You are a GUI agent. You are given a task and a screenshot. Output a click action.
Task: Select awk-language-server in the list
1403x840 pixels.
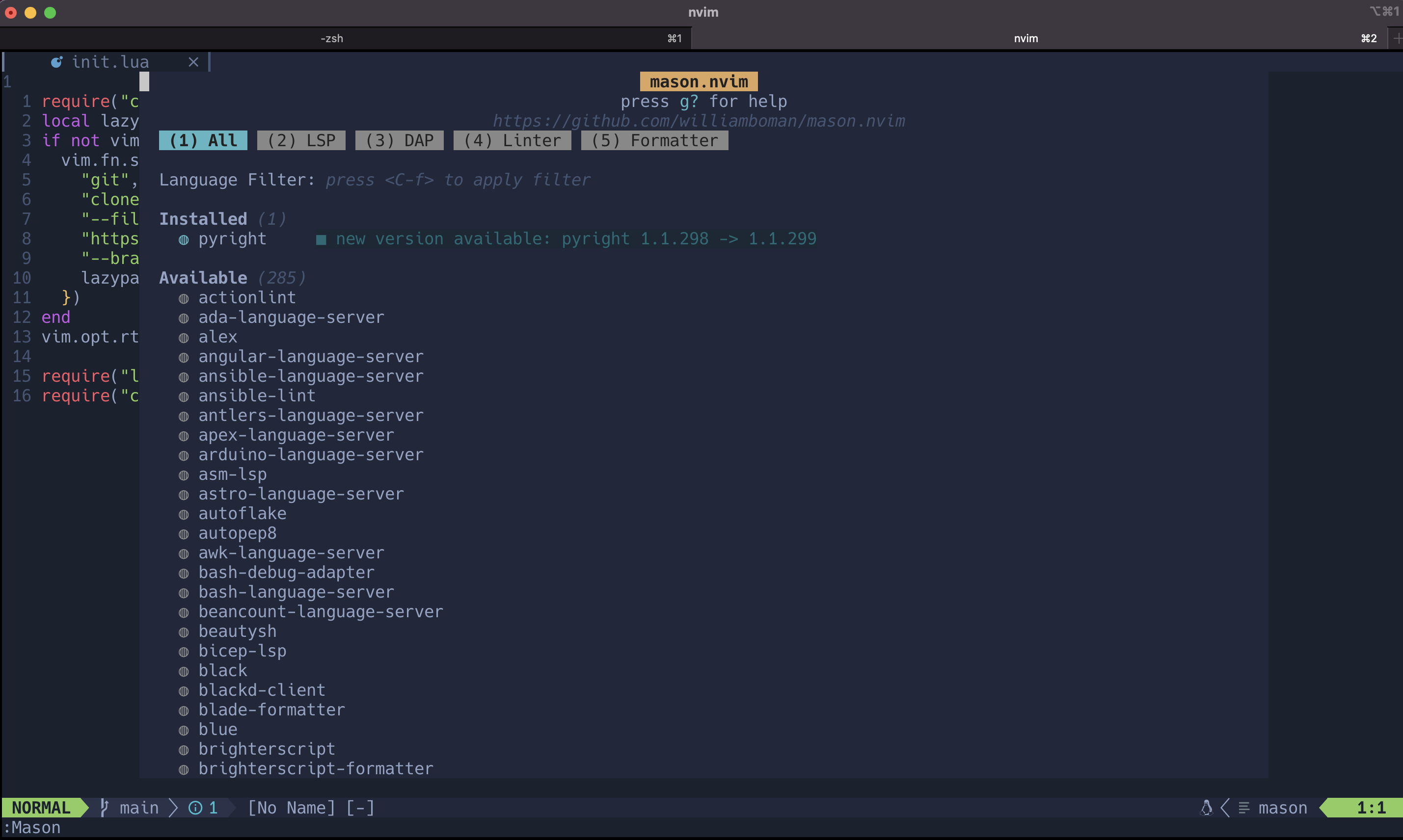[291, 552]
